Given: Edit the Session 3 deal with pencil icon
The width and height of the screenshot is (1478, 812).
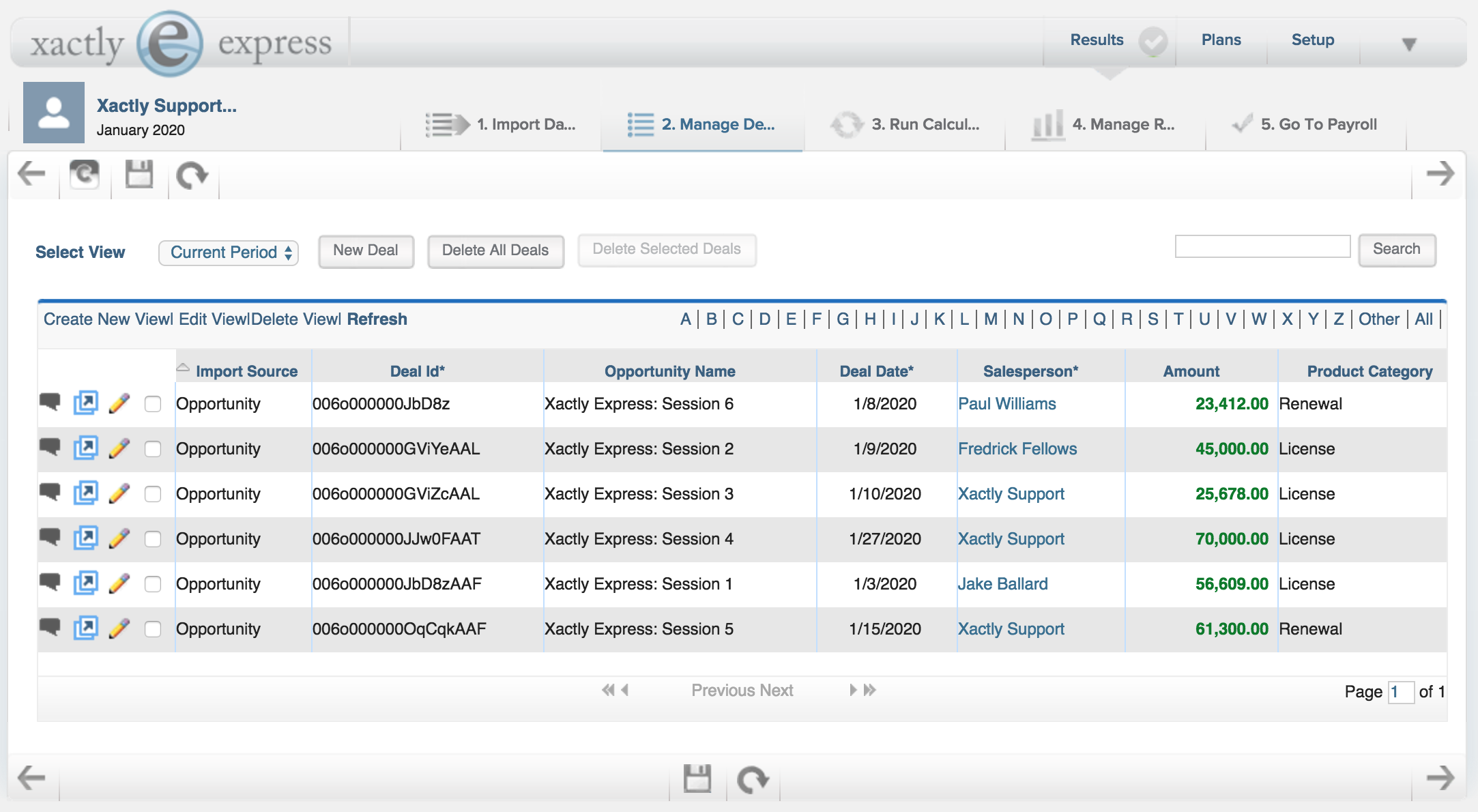Looking at the screenshot, I should [x=119, y=493].
